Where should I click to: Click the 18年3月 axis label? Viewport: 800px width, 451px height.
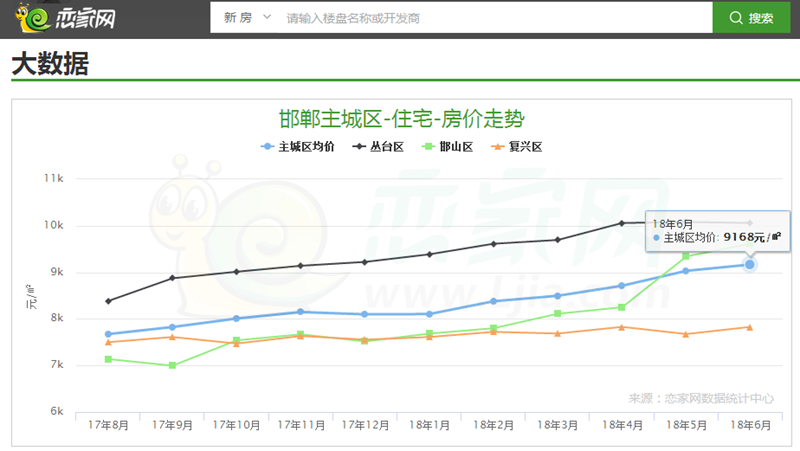[558, 425]
